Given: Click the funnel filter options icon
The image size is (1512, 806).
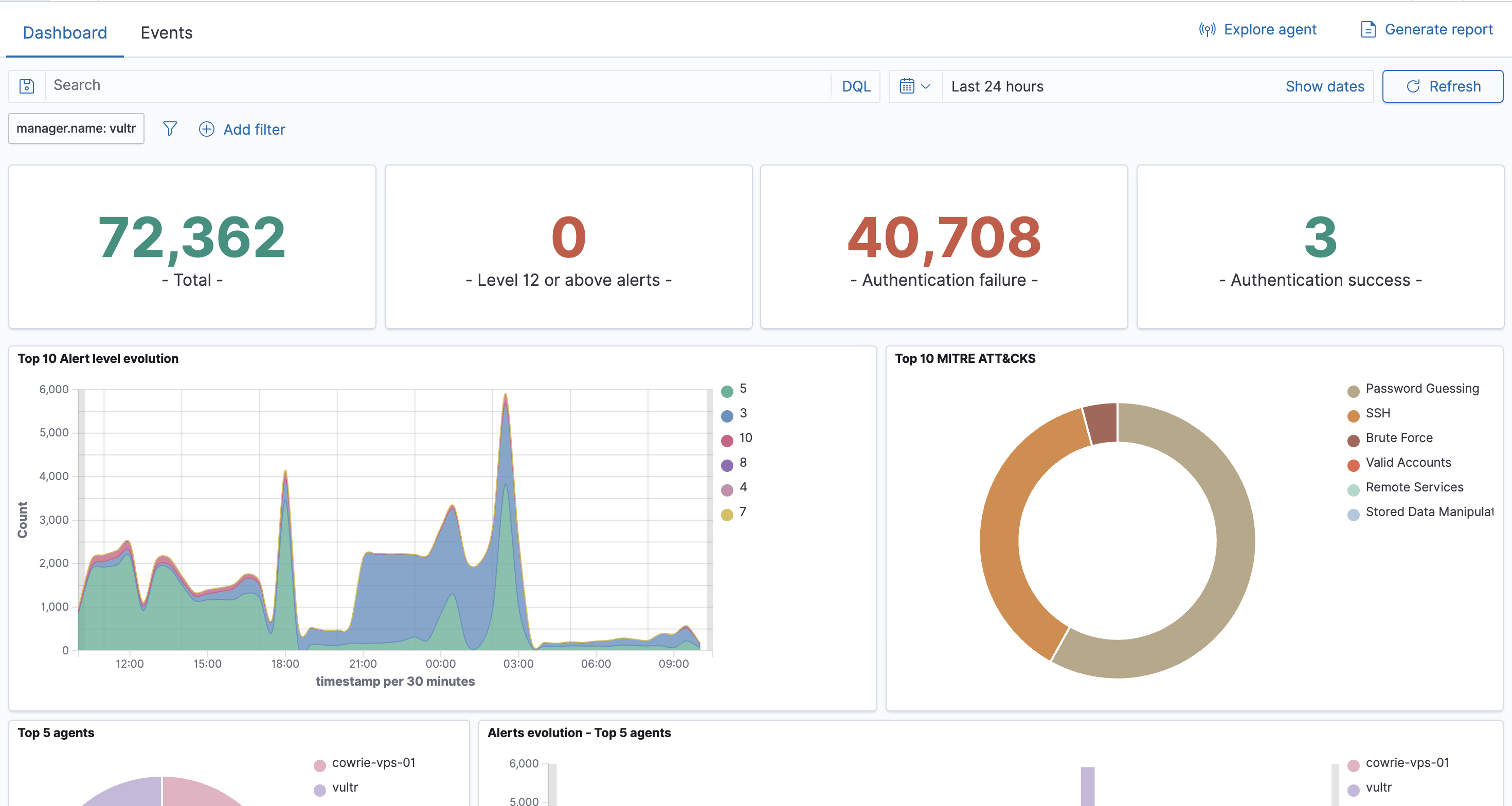Looking at the screenshot, I should click(170, 129).
